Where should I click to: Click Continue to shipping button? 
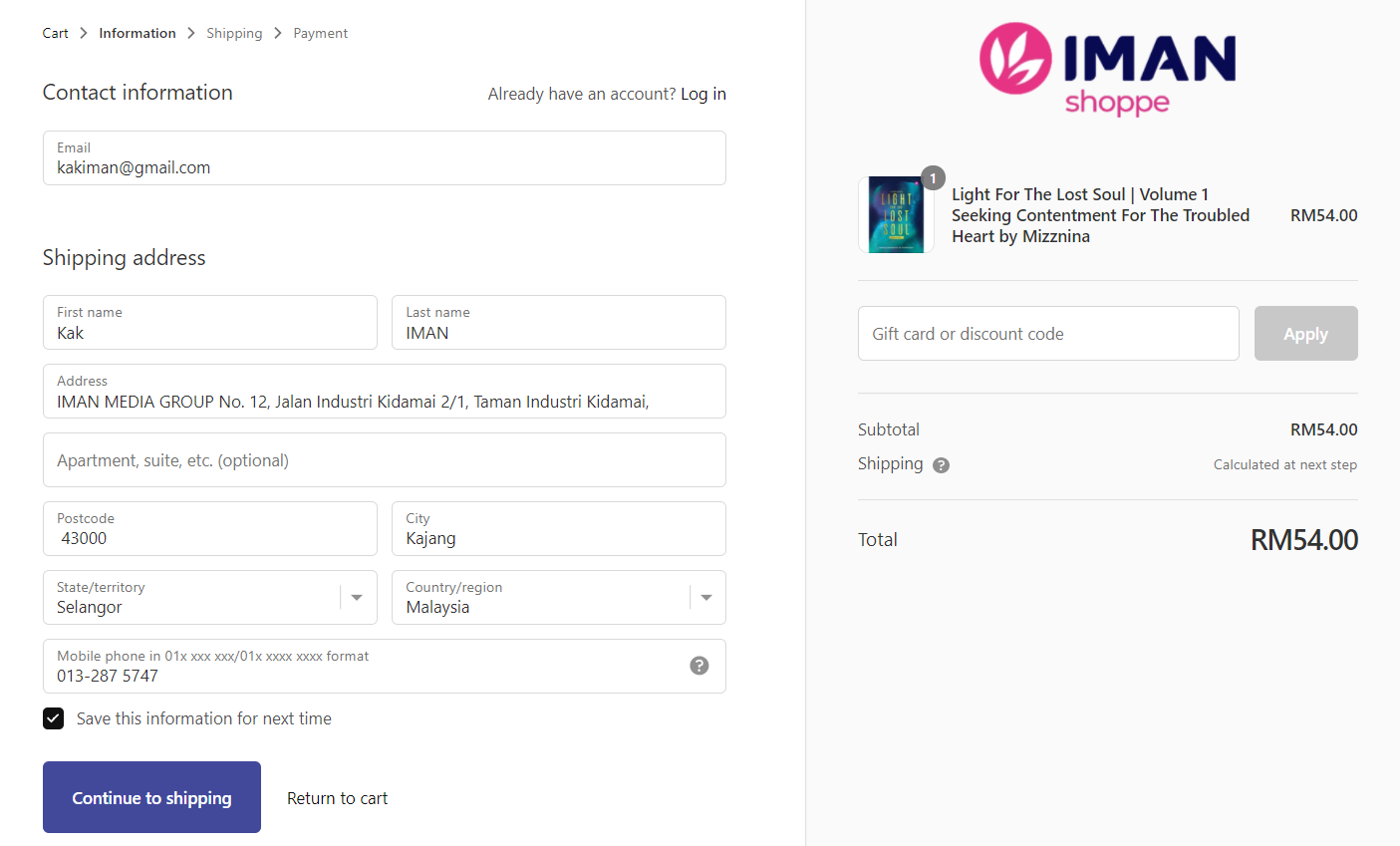click(151, 797)
